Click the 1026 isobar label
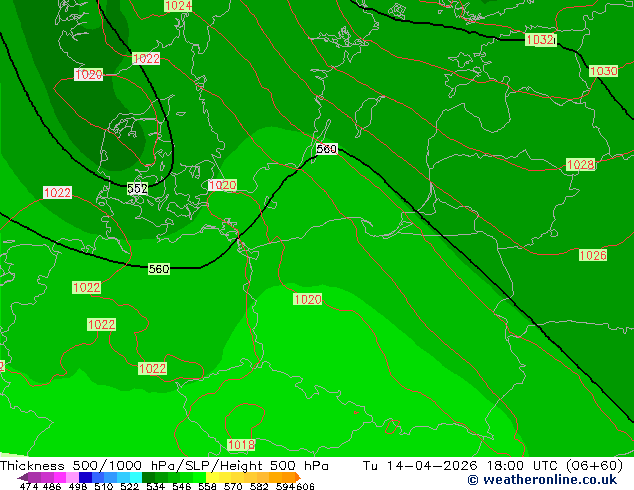Viewport: 634px width, 490px height. pos(593,255)
